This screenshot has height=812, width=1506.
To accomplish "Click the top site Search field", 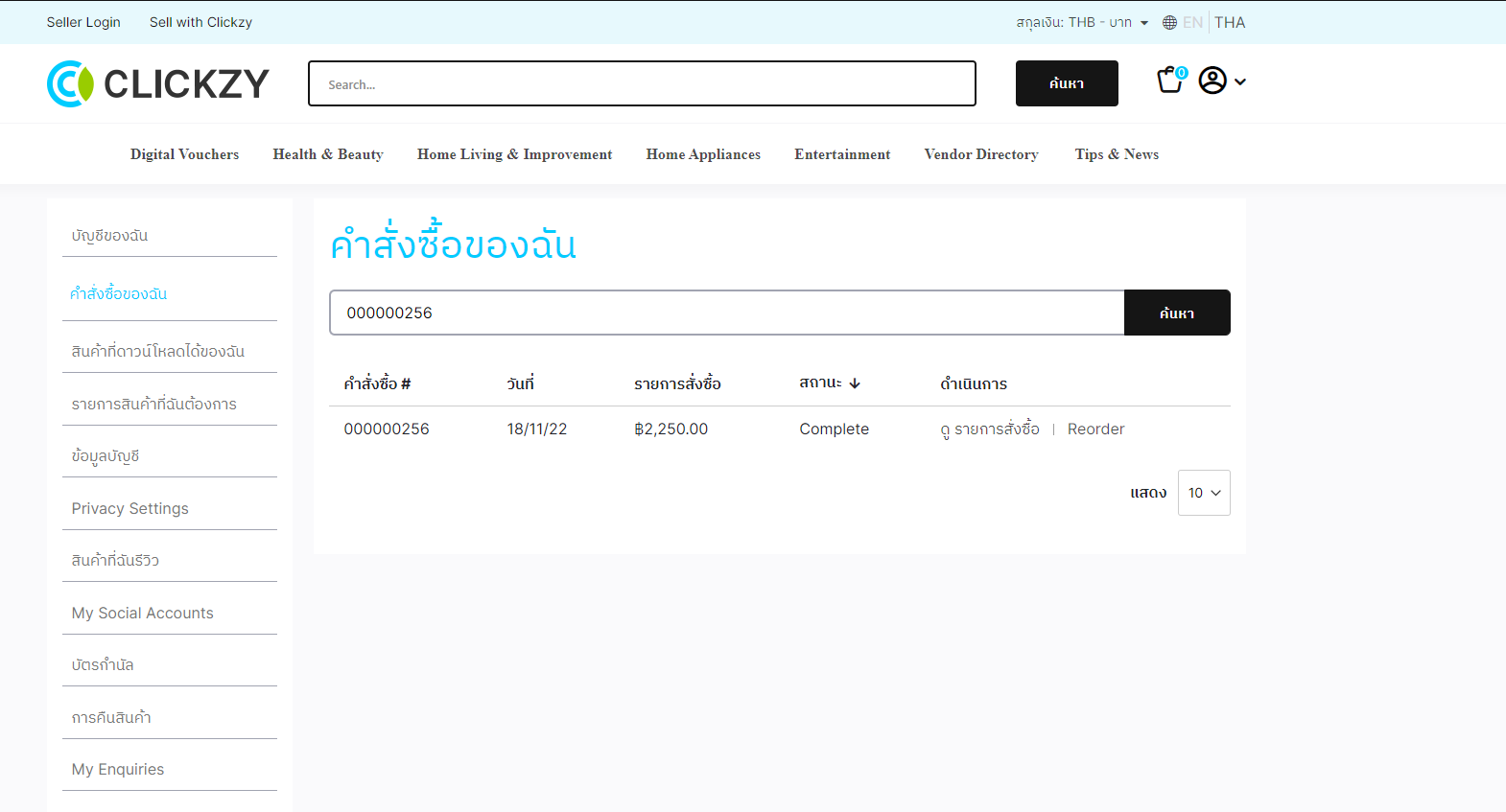I will 642,83.
